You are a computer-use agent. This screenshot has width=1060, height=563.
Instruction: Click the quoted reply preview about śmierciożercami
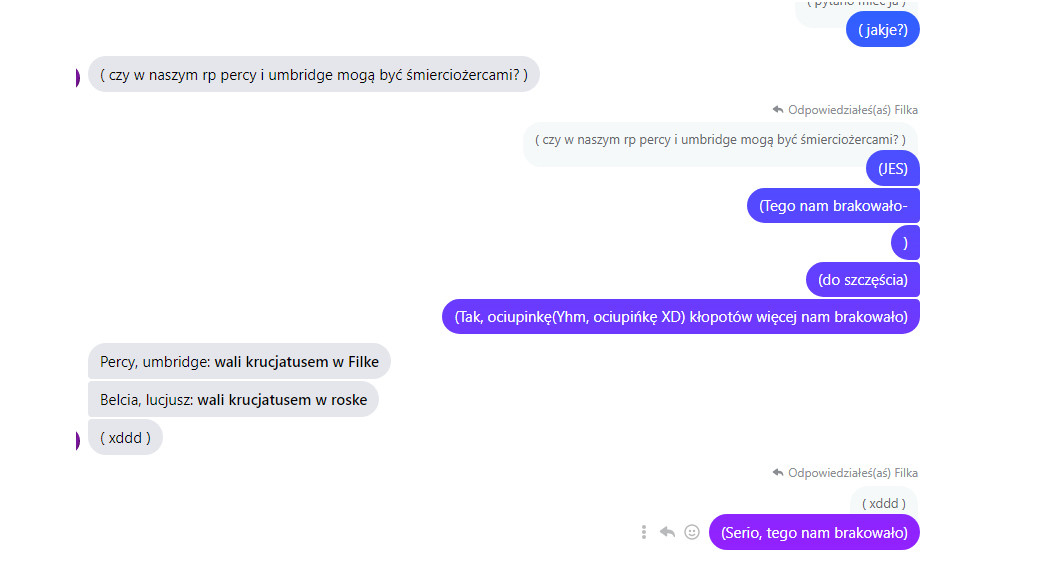(721, 140)
